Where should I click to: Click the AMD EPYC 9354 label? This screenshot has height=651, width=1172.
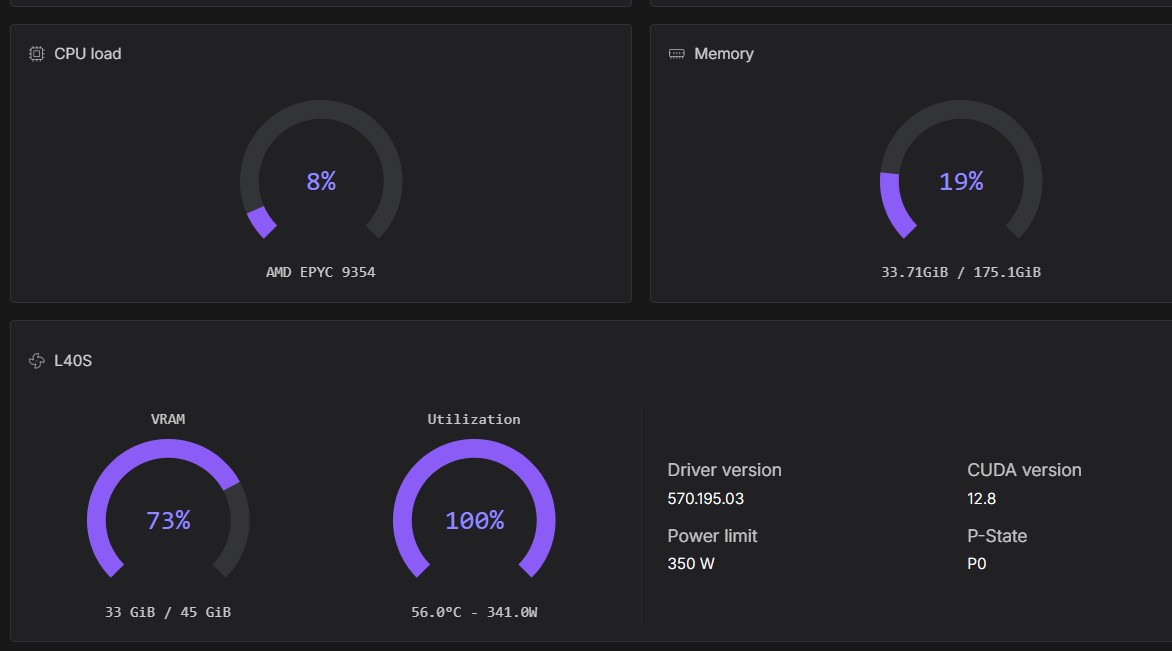coord(321,272)
